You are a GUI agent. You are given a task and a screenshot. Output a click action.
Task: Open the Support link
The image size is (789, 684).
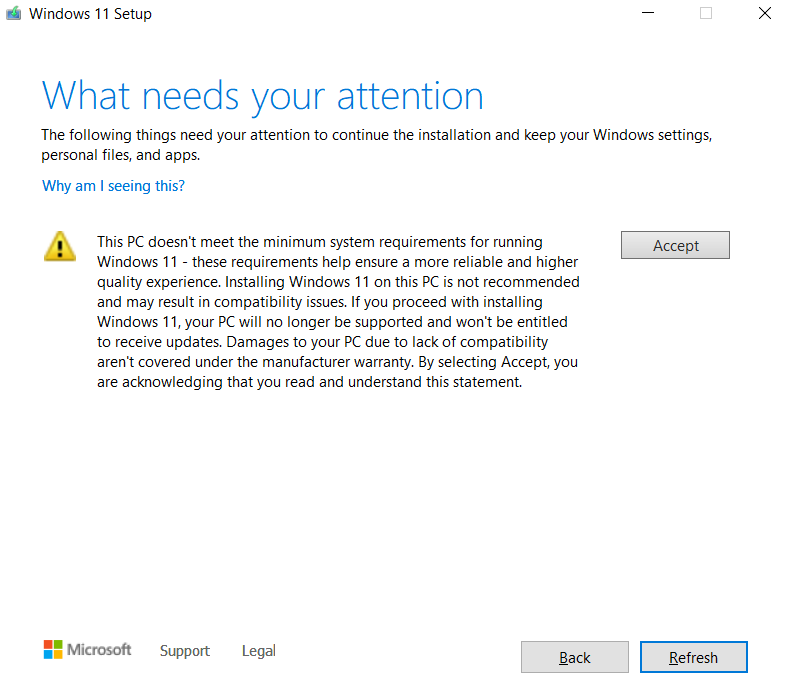(185, 651)
